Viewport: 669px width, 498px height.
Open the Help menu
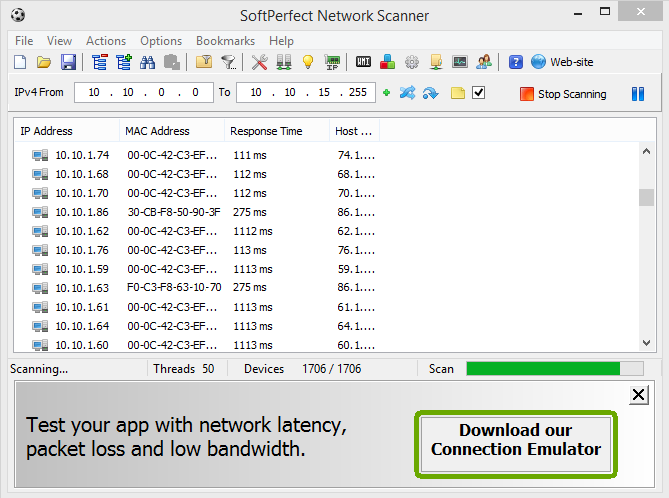pos(281,41)
